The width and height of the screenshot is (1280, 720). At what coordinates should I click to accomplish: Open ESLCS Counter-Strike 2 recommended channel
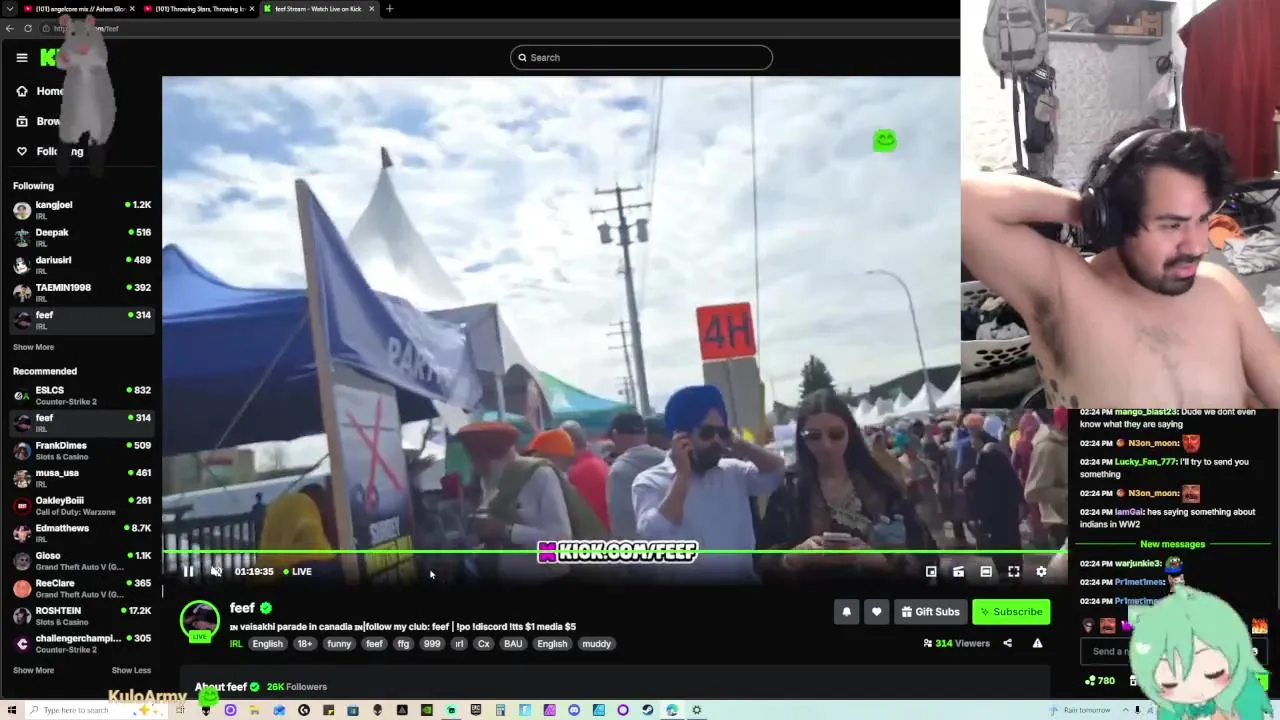click(x=81, y=395)
